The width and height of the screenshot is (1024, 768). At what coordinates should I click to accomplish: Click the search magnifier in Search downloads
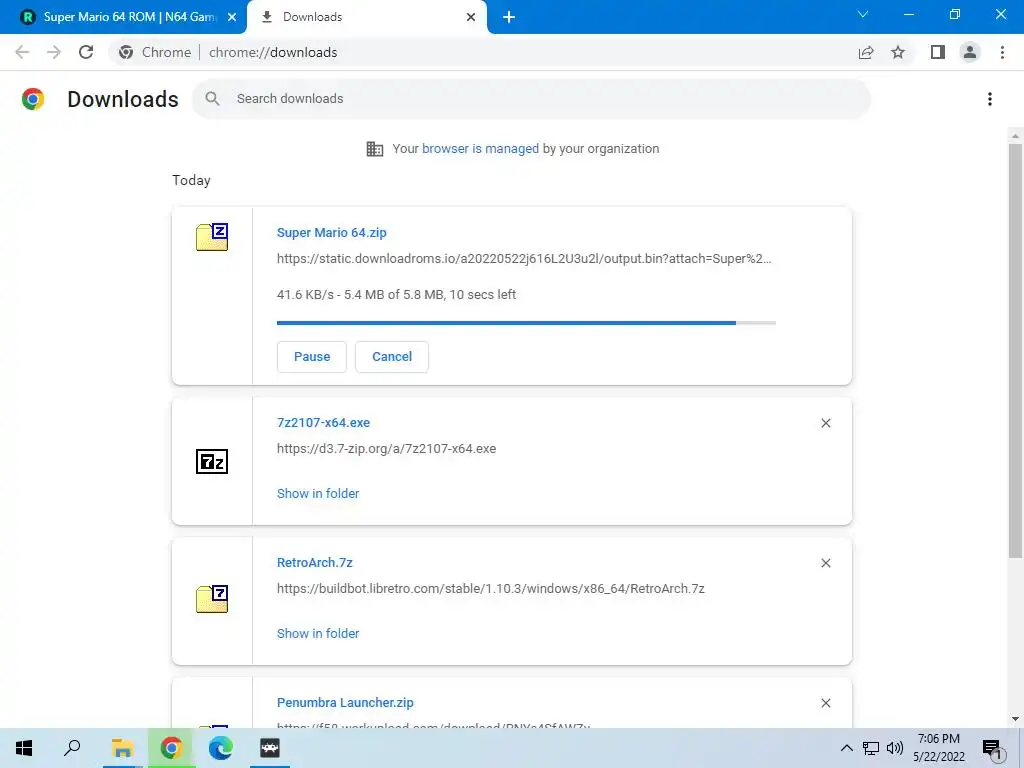pyautogui.click(x=212, y=99)
